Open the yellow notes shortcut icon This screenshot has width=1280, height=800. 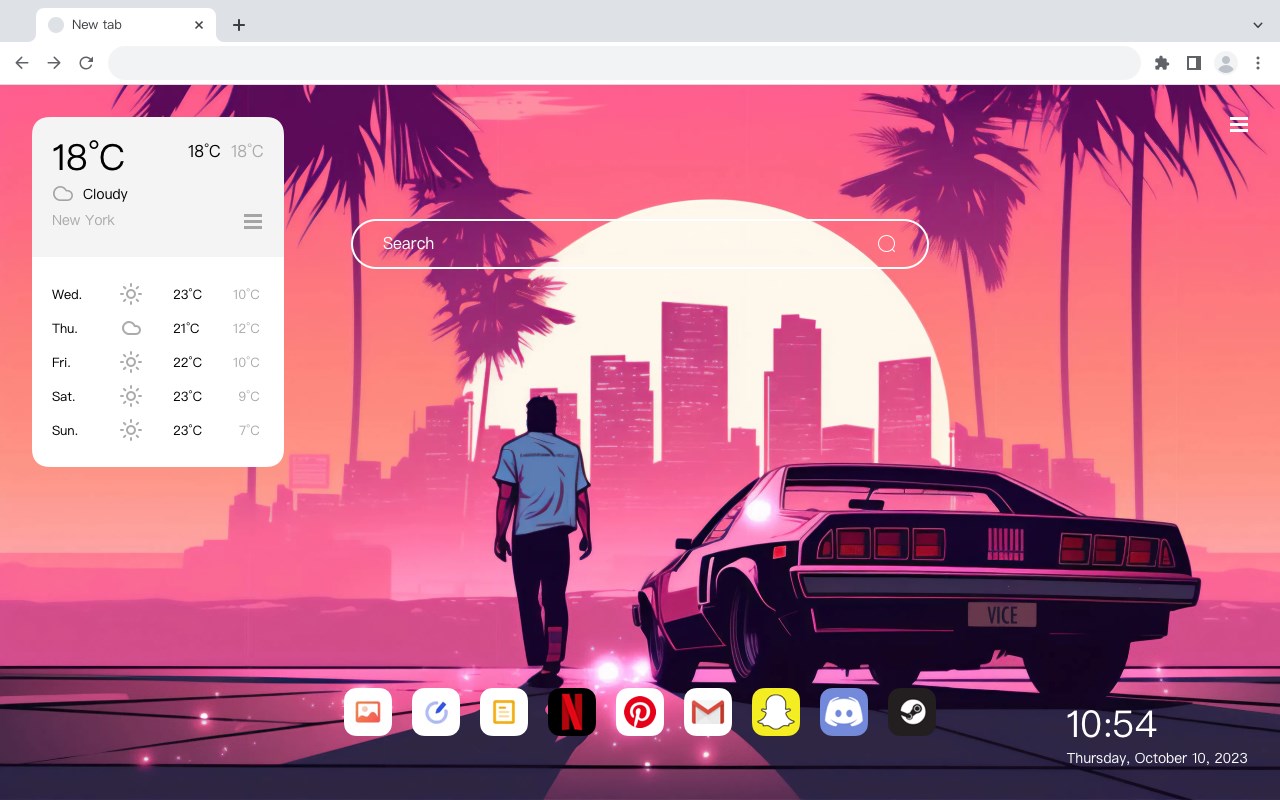point(504,712)
